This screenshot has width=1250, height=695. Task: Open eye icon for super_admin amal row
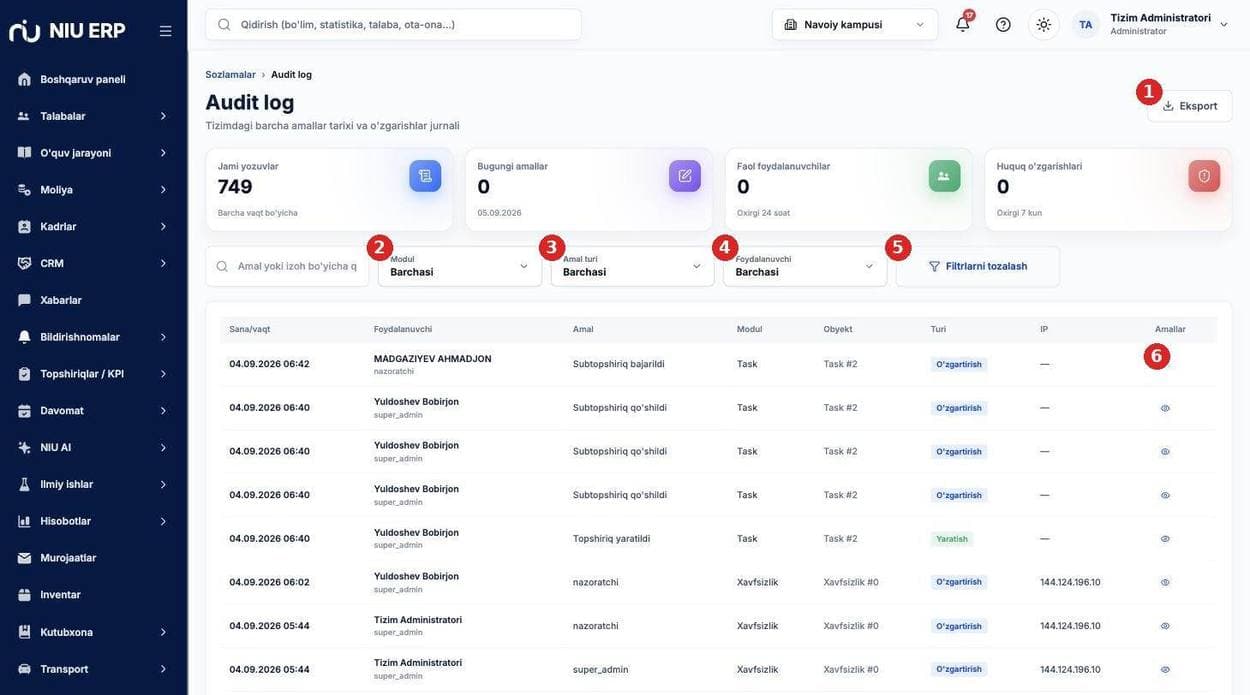pyautogui.click(x=1165, y=670)
